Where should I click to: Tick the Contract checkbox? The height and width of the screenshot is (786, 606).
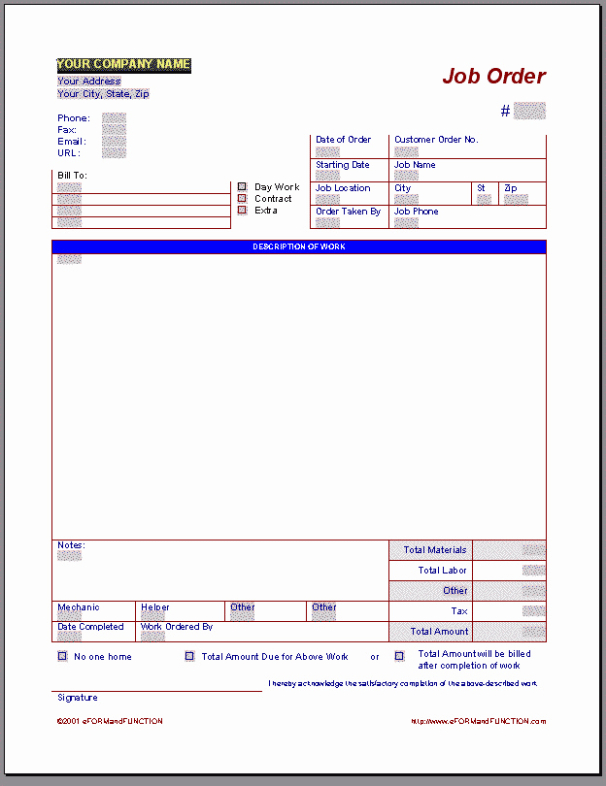pyautogui.click(x=242, y=199)
